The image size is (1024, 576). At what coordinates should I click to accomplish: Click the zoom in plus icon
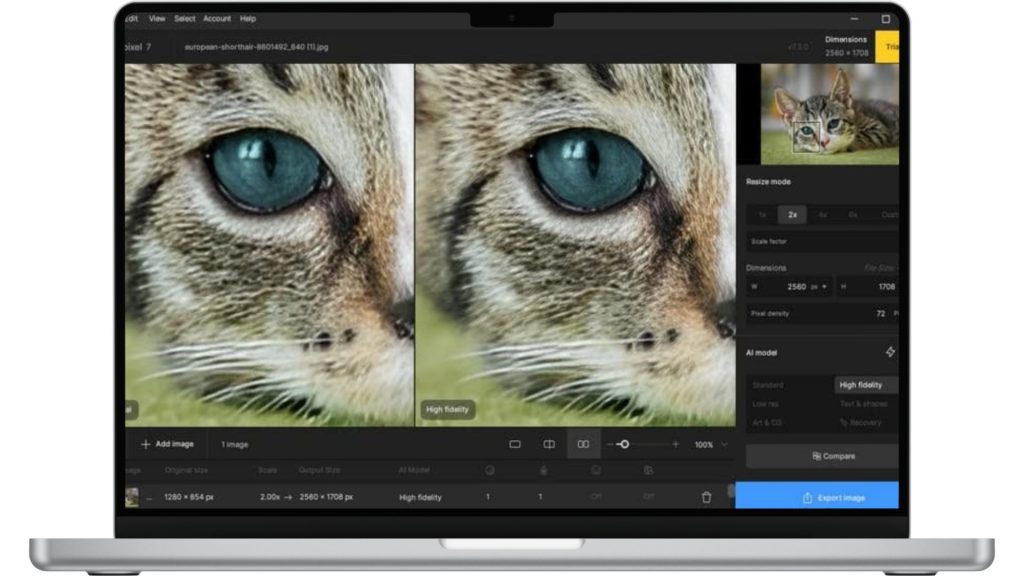[x=675, y=444]
